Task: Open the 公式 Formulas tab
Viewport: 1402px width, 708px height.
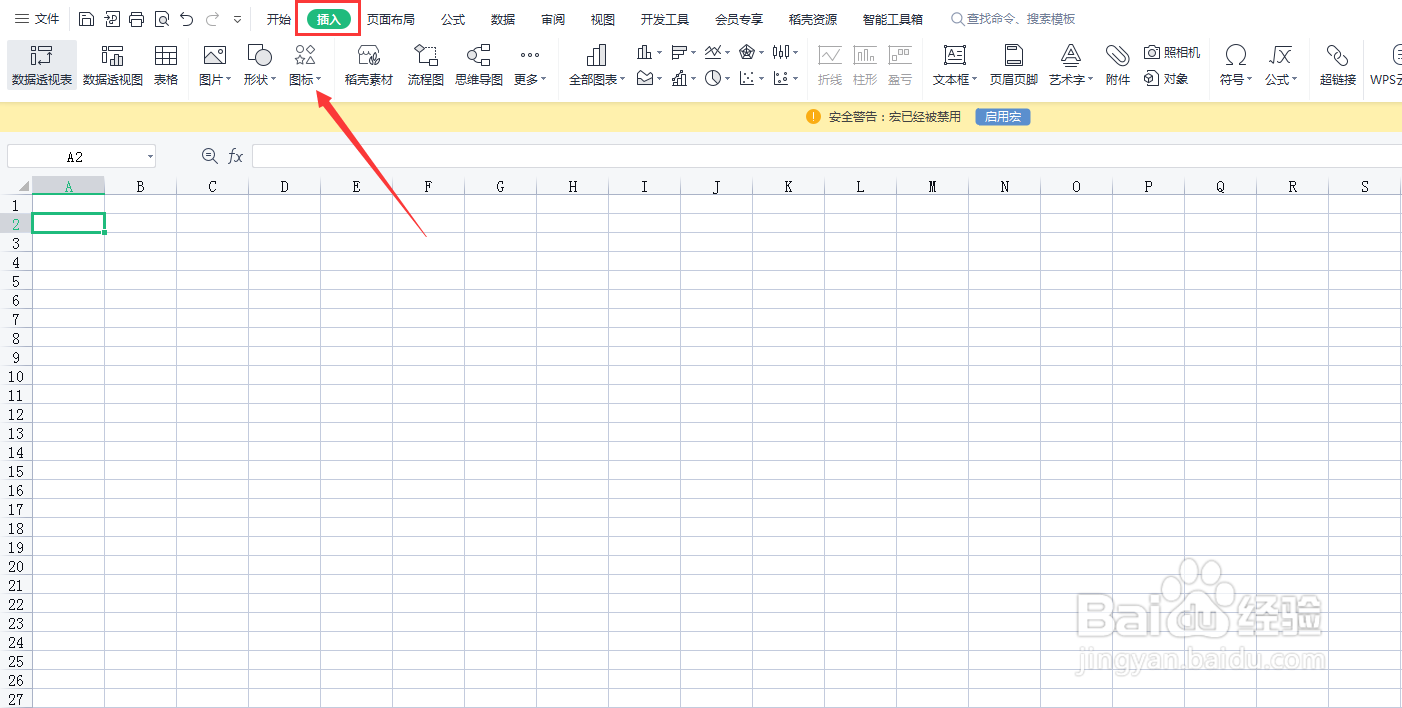Action: [453, 19]
